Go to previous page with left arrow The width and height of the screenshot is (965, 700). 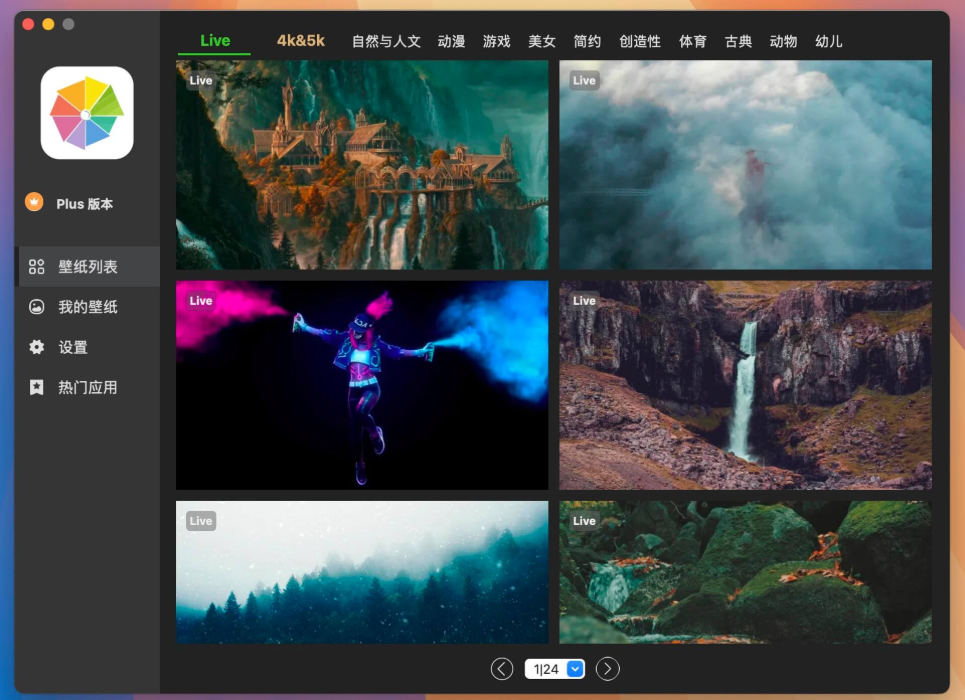[502, 669]
